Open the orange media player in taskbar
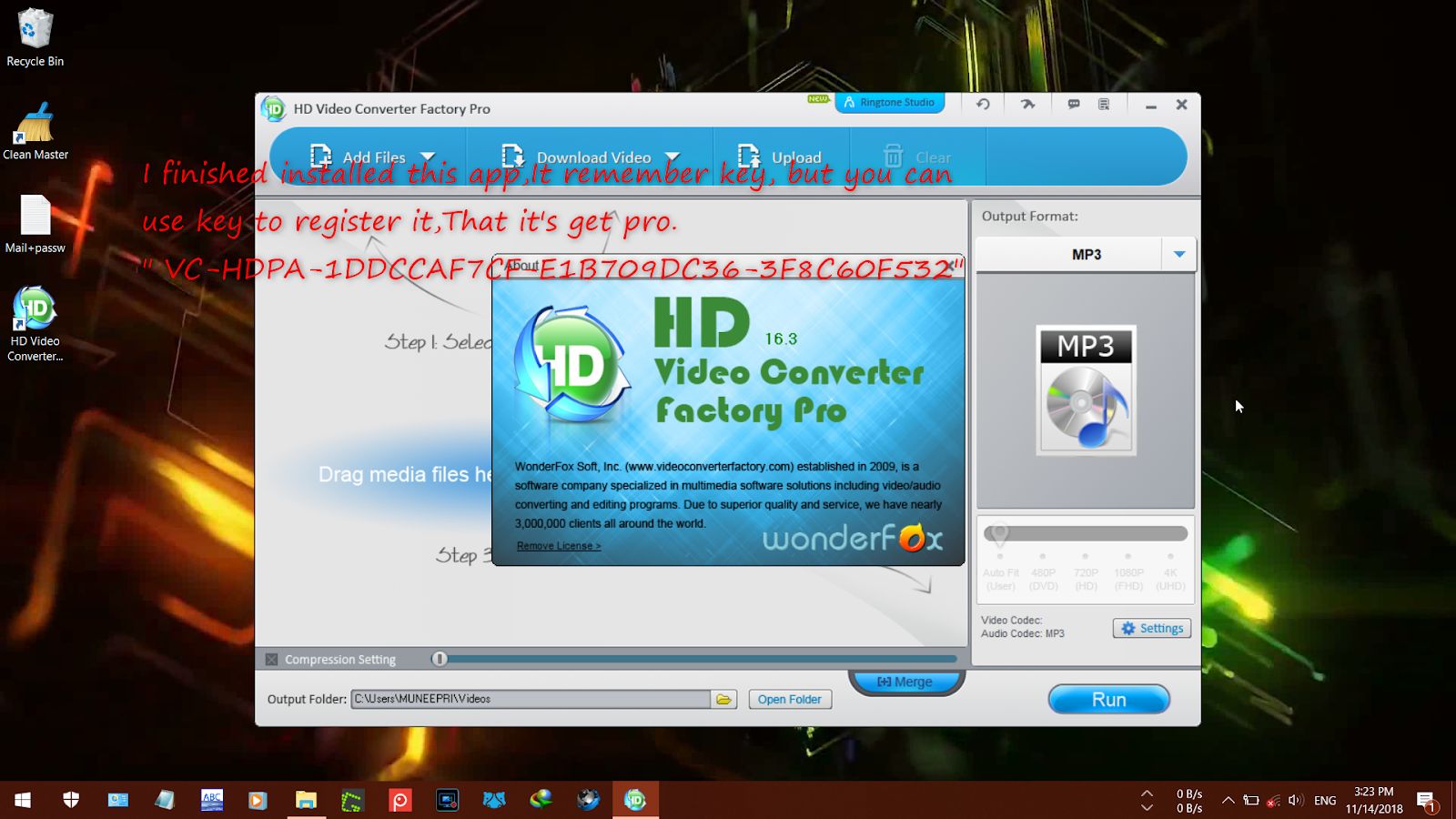 coord(258,800)
